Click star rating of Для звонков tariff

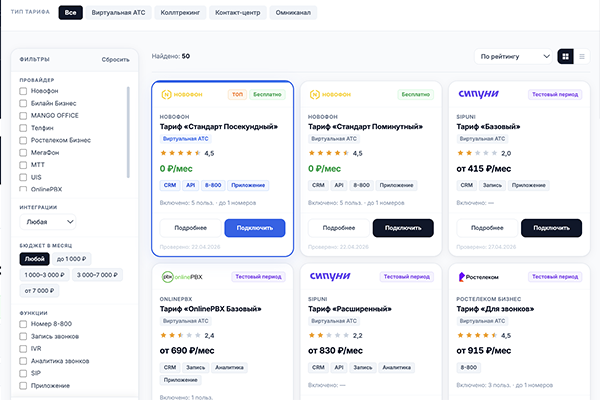(x=477, y=335)
